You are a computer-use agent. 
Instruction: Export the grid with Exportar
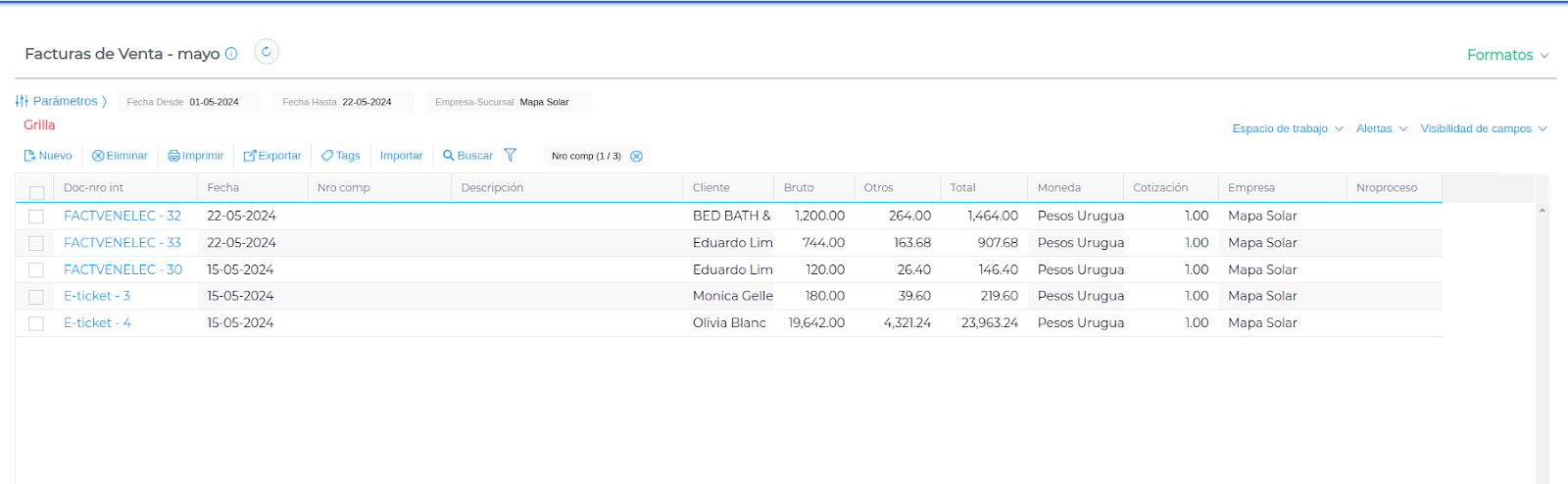click(x=272, y=156)
